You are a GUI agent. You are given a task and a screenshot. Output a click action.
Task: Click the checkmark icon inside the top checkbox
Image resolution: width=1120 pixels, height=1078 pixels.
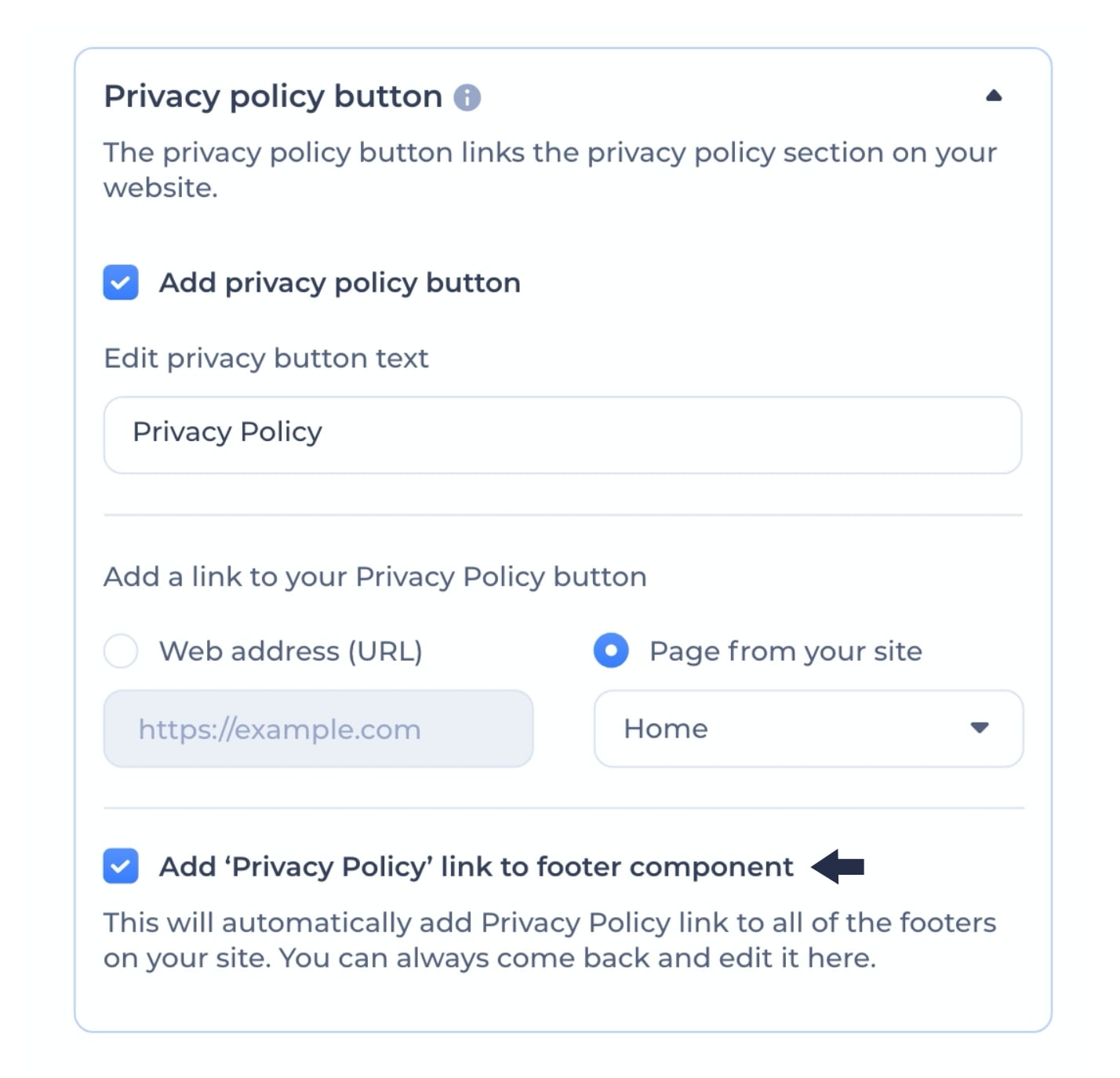(120, 282)
